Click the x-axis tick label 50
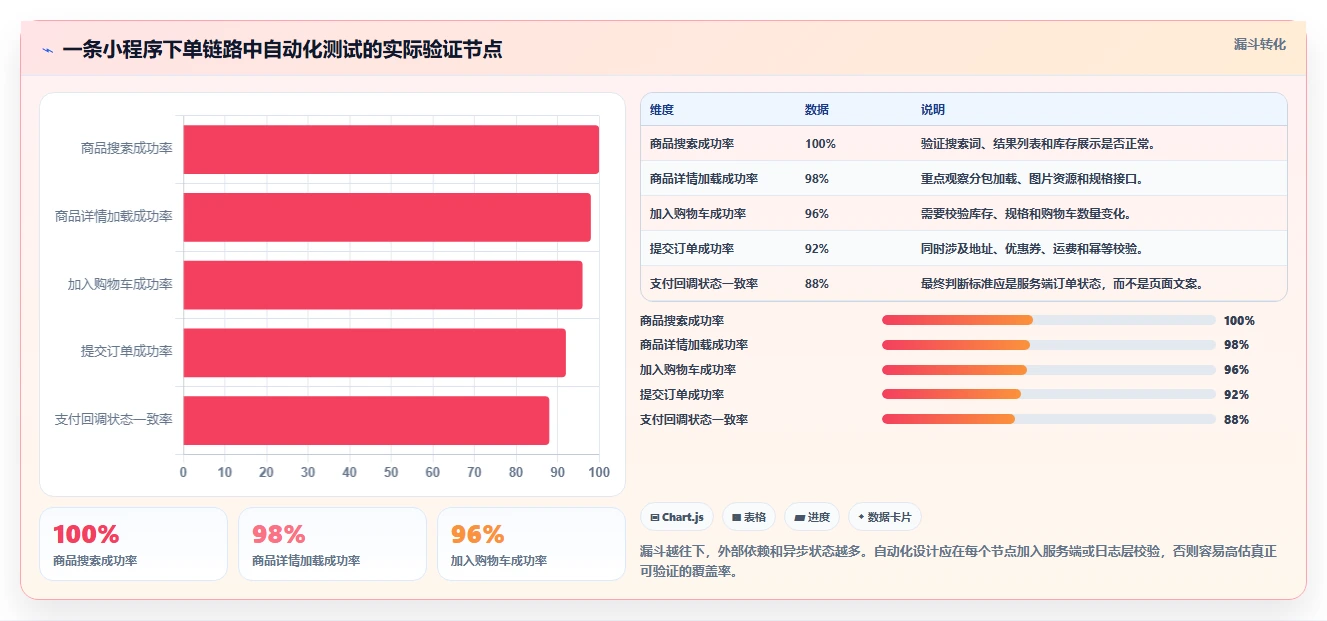 coord(391,472)
